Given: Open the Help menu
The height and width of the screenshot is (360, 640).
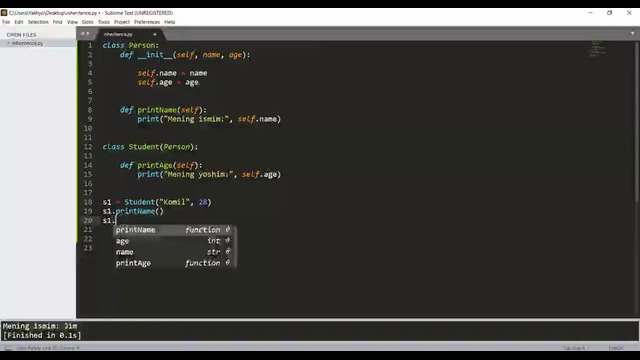Looking at the screenshot, I should [169, 22].
